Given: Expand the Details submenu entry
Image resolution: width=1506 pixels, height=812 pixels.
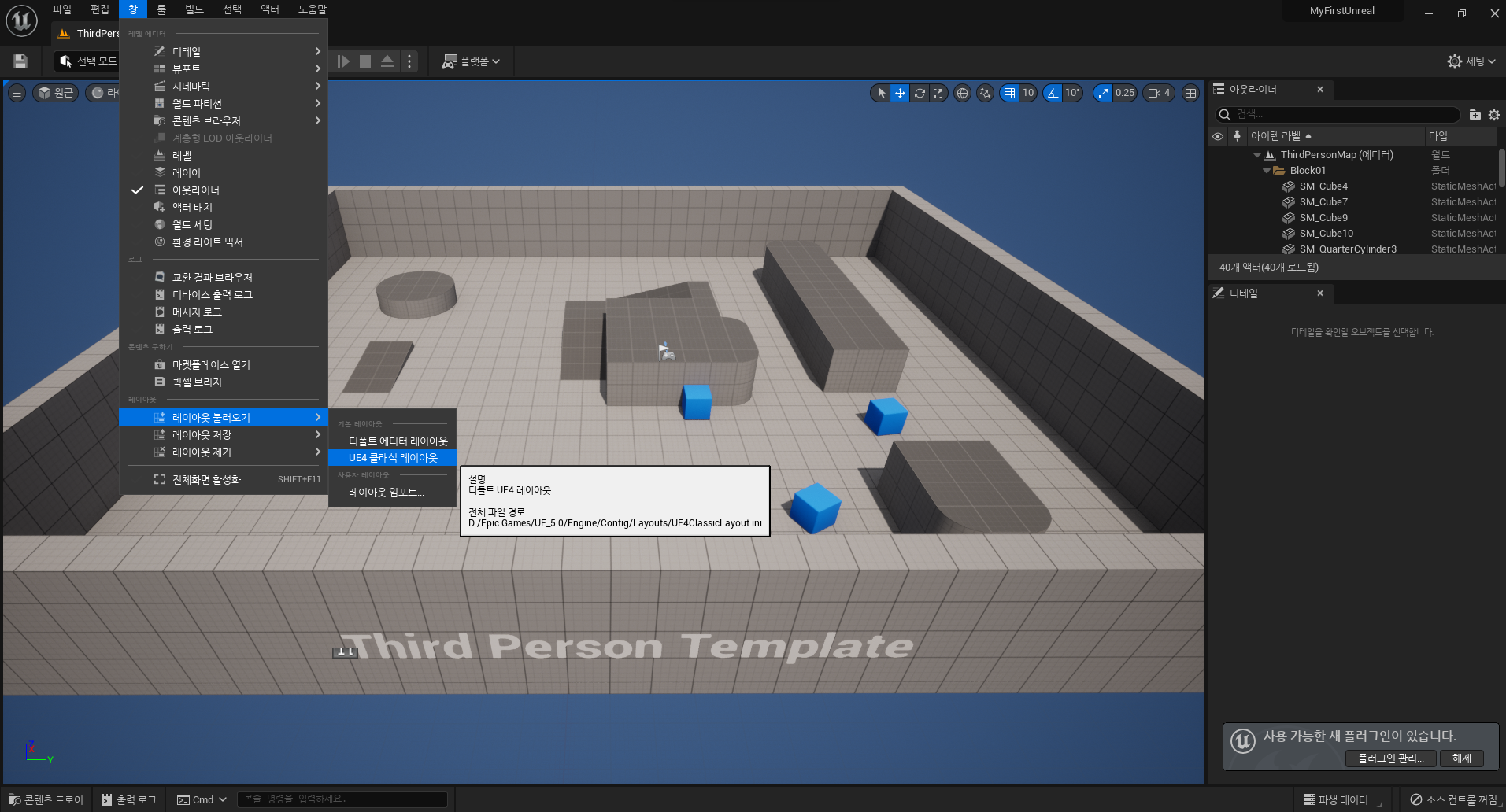Looking at the screenshot, I should [x=224, y=52].
